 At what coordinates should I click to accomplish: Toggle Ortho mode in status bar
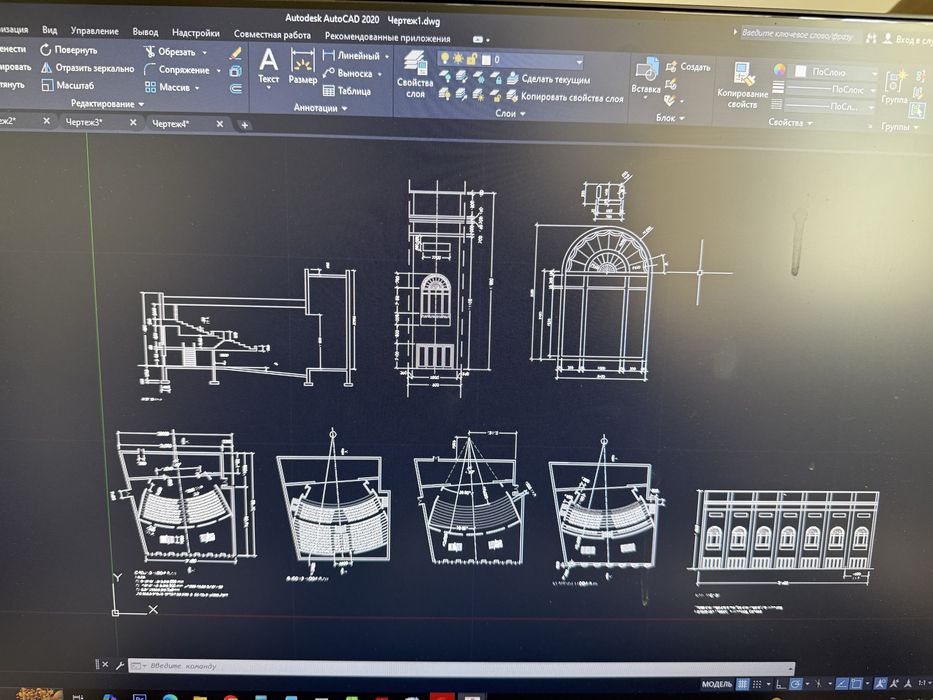pos(781,685)
